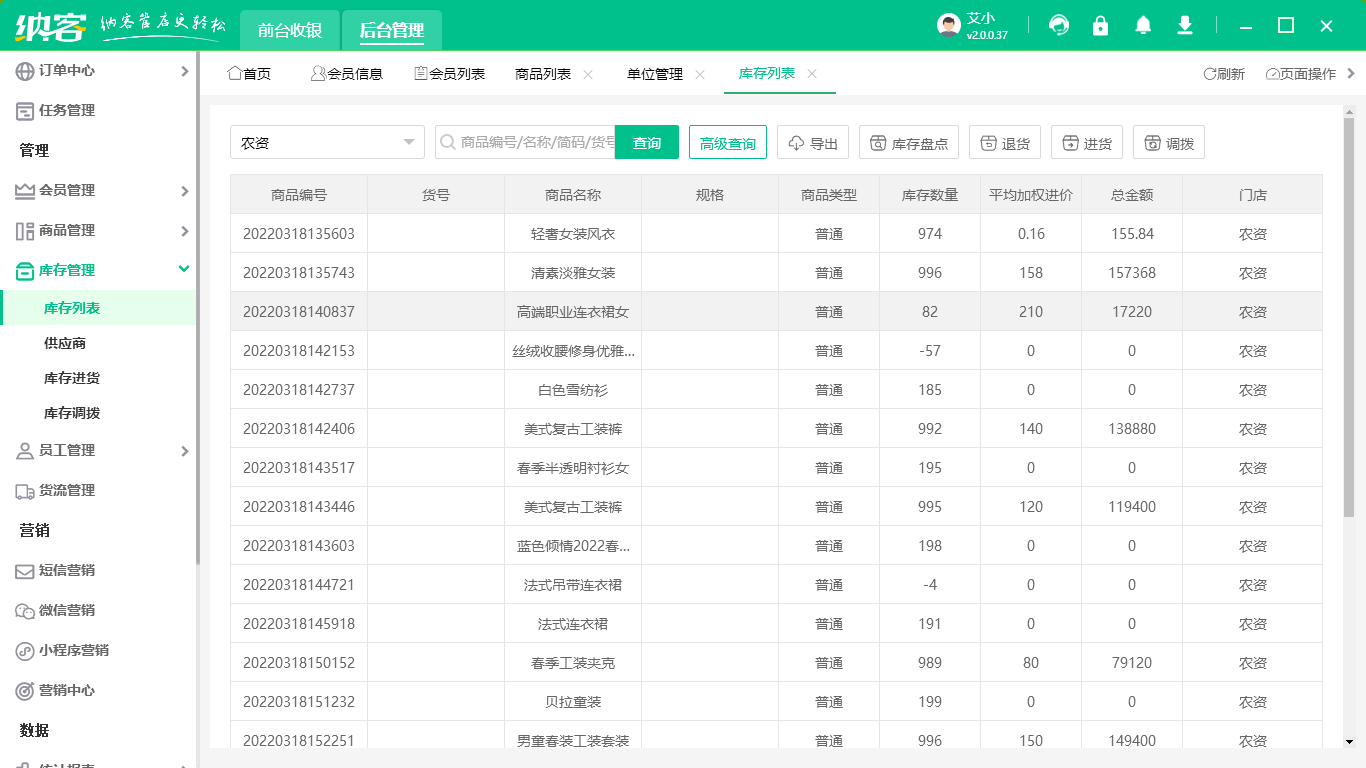Click the row 法式吊带连衣裙

[776, 584]
